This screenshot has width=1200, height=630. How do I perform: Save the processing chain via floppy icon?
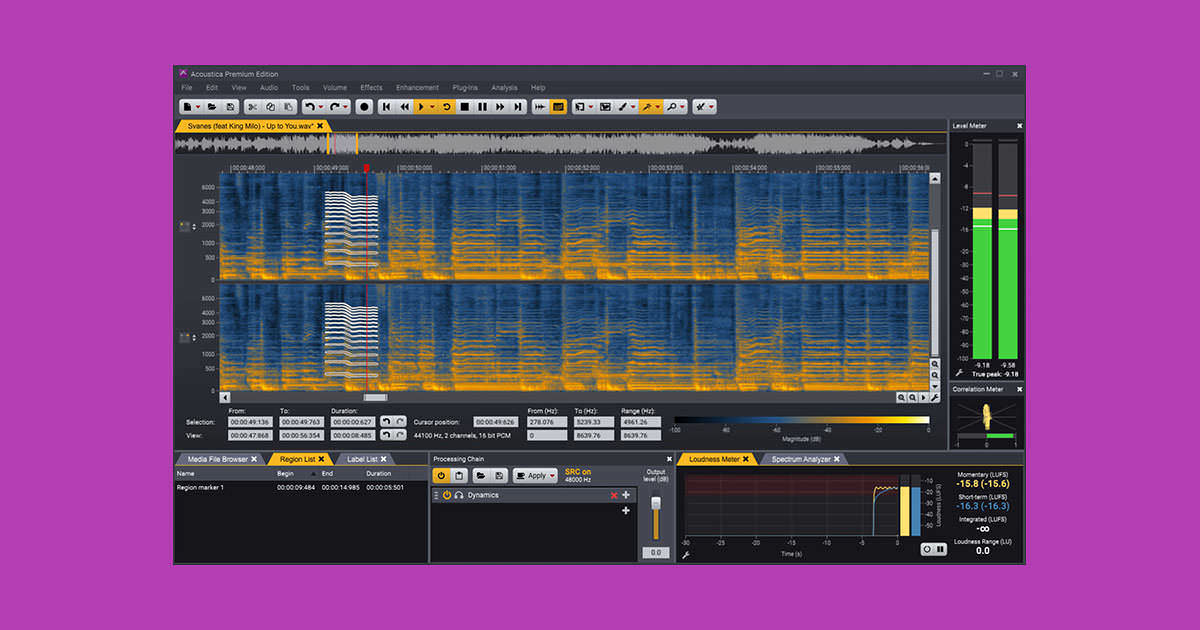pos(499,476)
